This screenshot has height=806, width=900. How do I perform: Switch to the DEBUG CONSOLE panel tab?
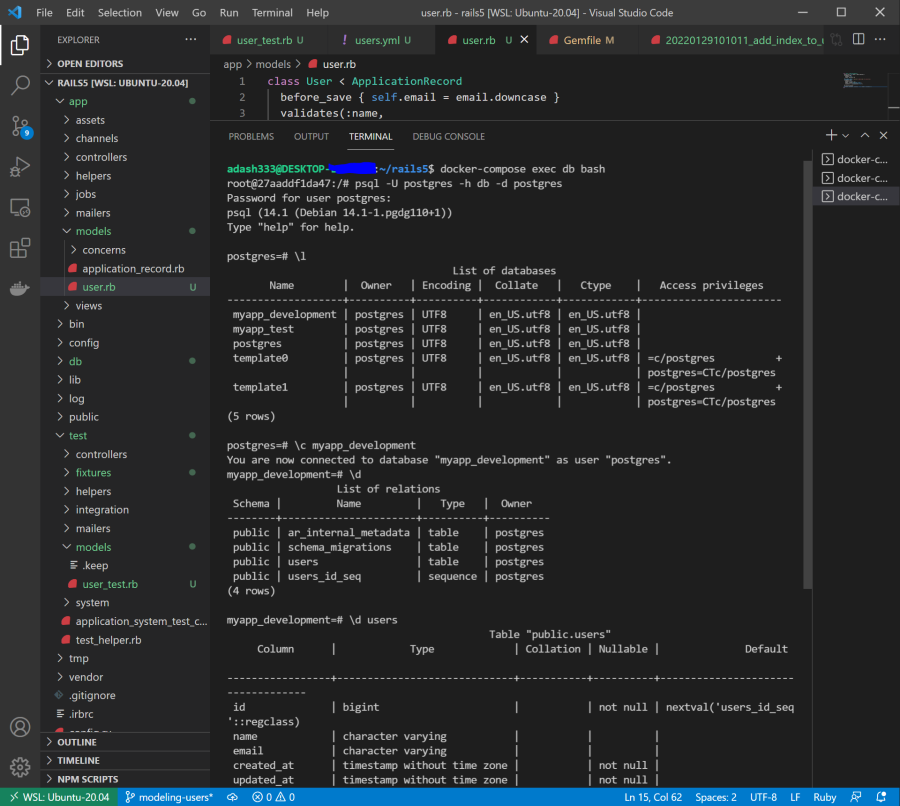pos(448,136)
